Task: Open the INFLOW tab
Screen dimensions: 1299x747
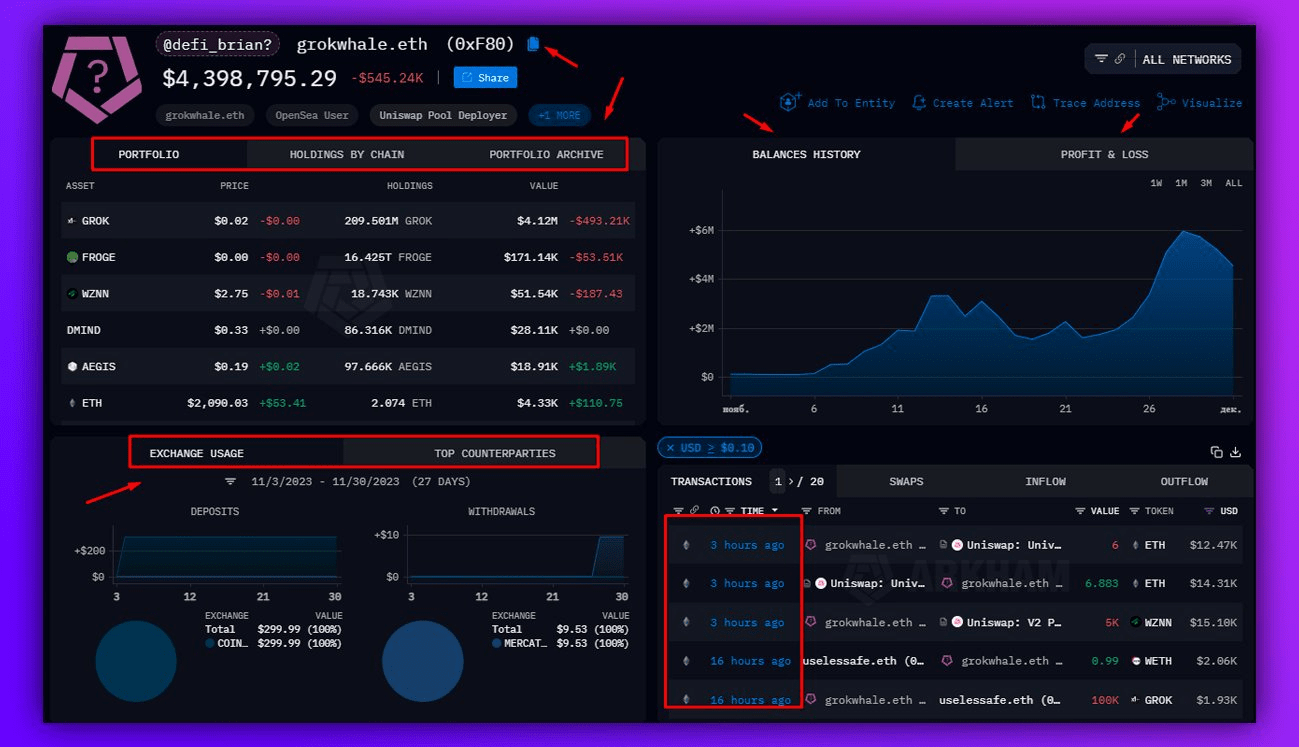Action: (1045, 481)
